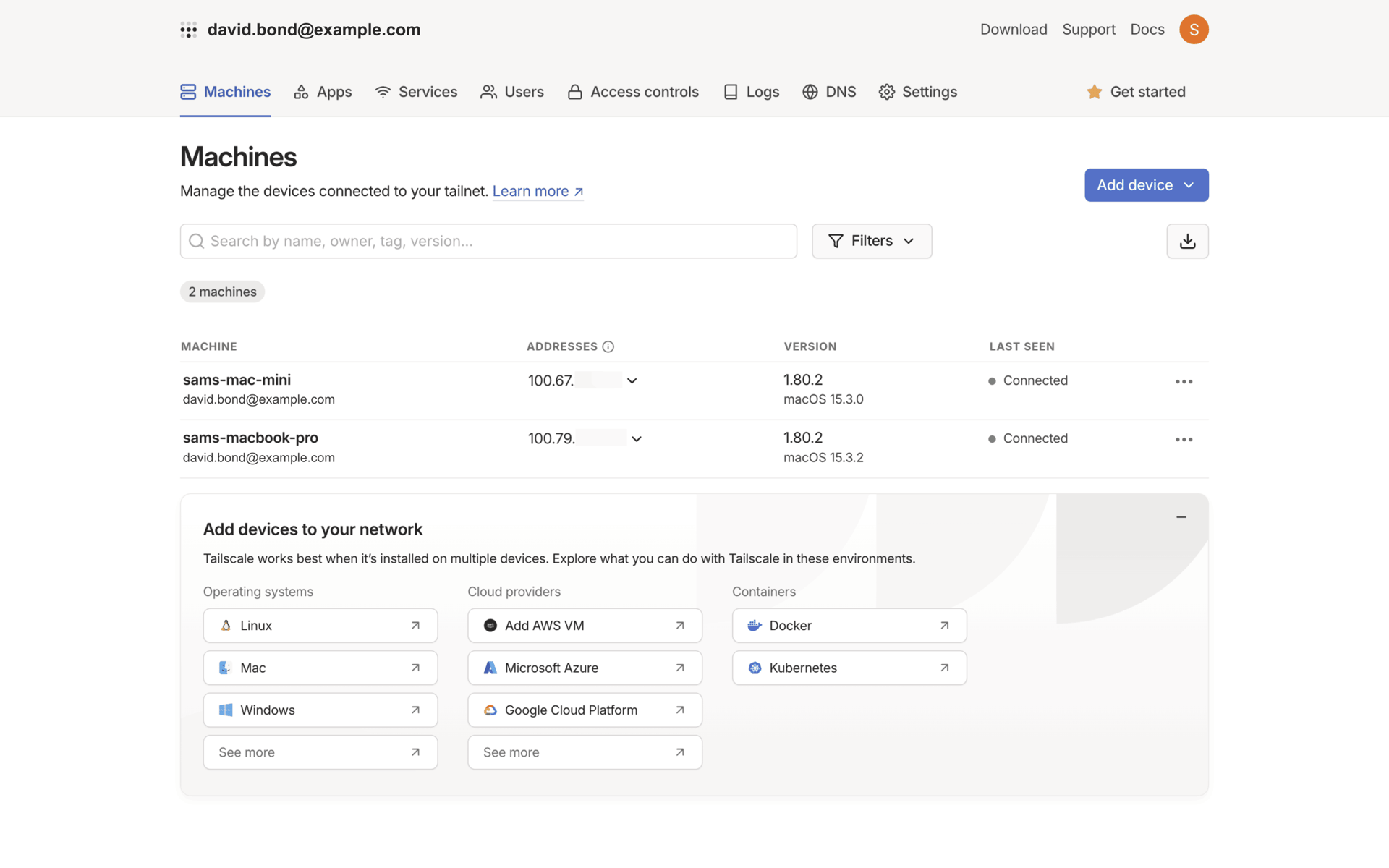This screenshot has width=1389, height=868.
Task: Collapse the Add devices panel
Action: tap(1181, 517)
